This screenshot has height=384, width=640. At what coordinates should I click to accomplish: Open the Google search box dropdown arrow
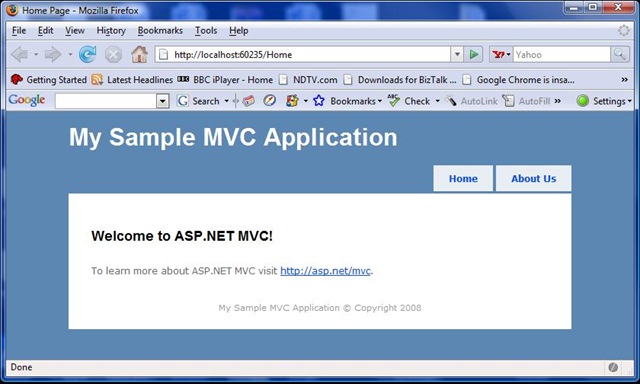tap(162, 101)
